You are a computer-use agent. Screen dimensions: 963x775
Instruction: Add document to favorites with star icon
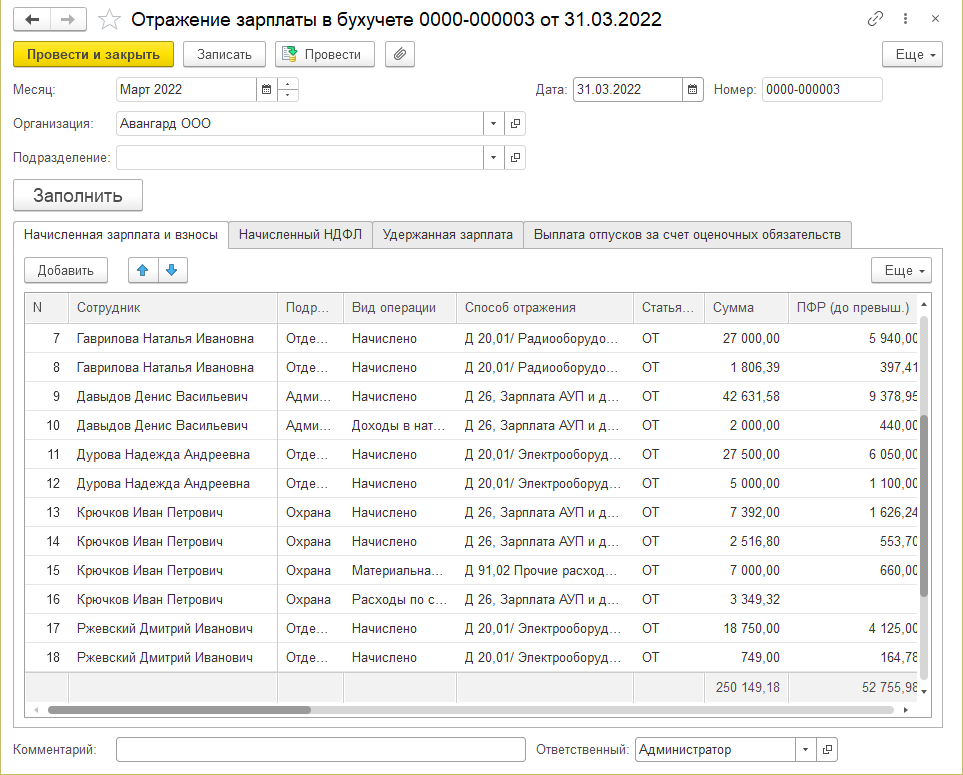click(112, 19)
